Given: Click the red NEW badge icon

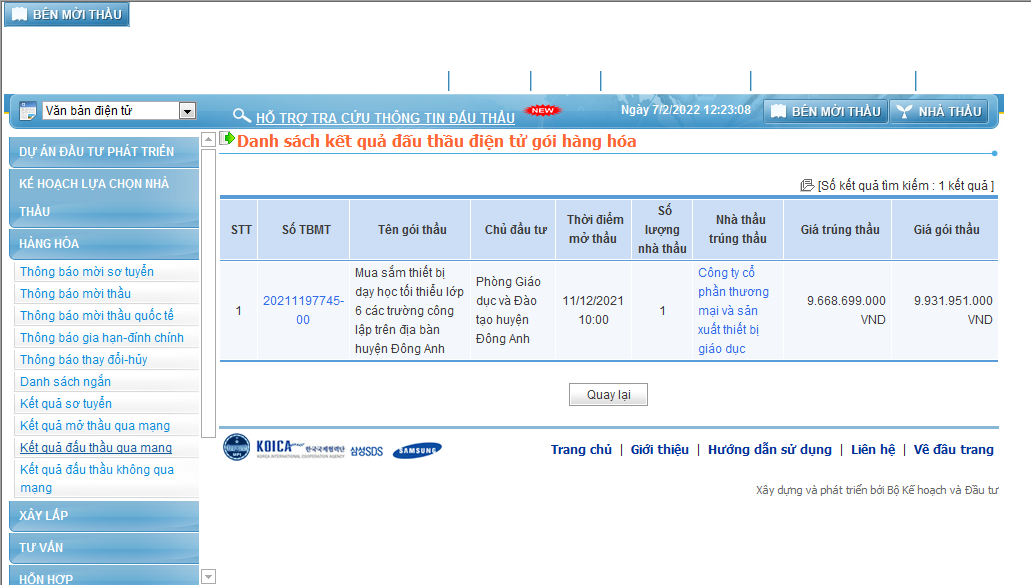Looking at the screenshot, I should (x=543, y=110).
